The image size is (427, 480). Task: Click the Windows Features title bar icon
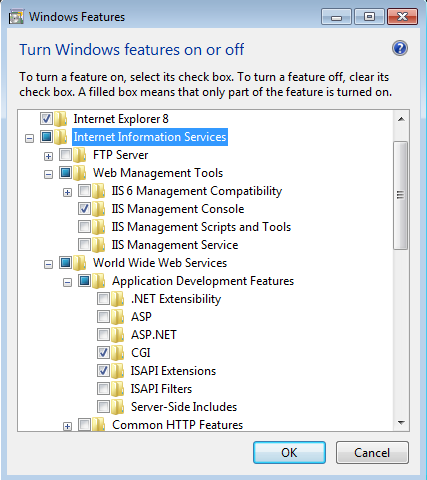coord(16,17)
